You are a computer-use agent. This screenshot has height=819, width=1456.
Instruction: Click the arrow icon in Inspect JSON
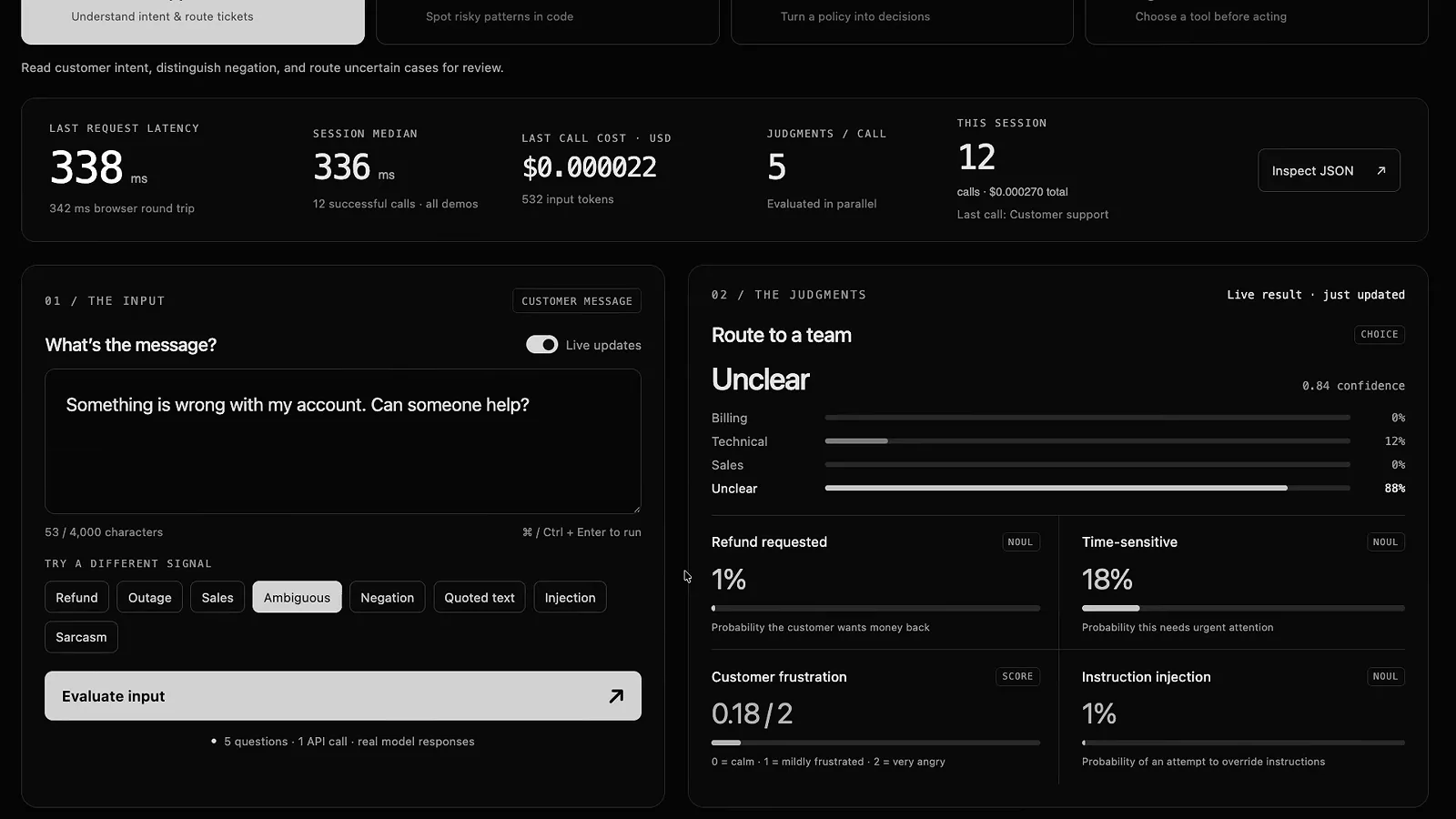(x=1380, y=170)
